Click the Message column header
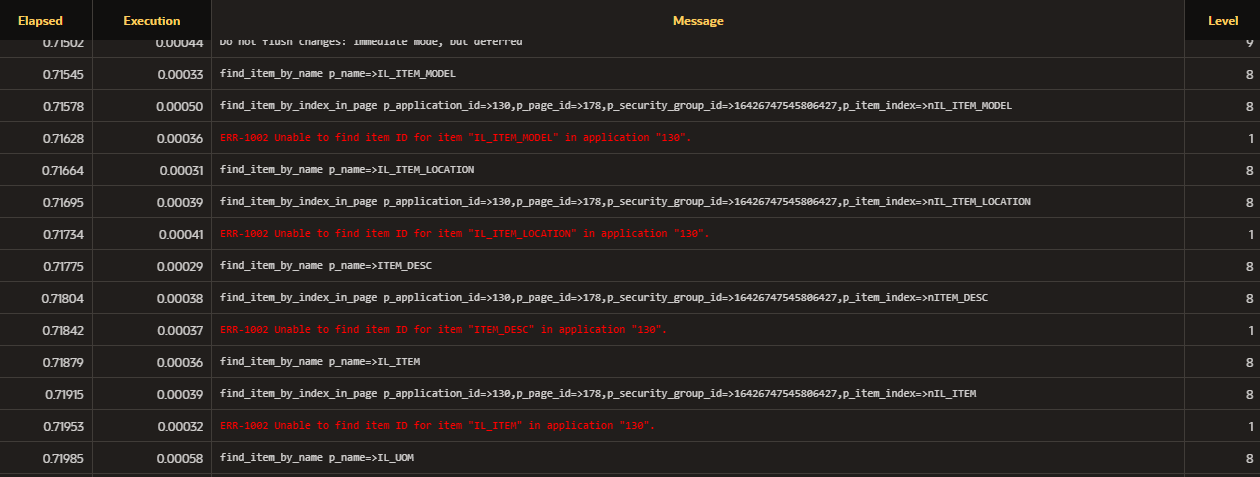 pyautogui.click(x=697, y=21)
